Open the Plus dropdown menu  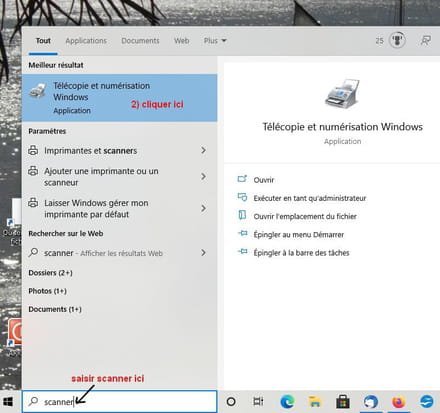(x=215, y=41)
